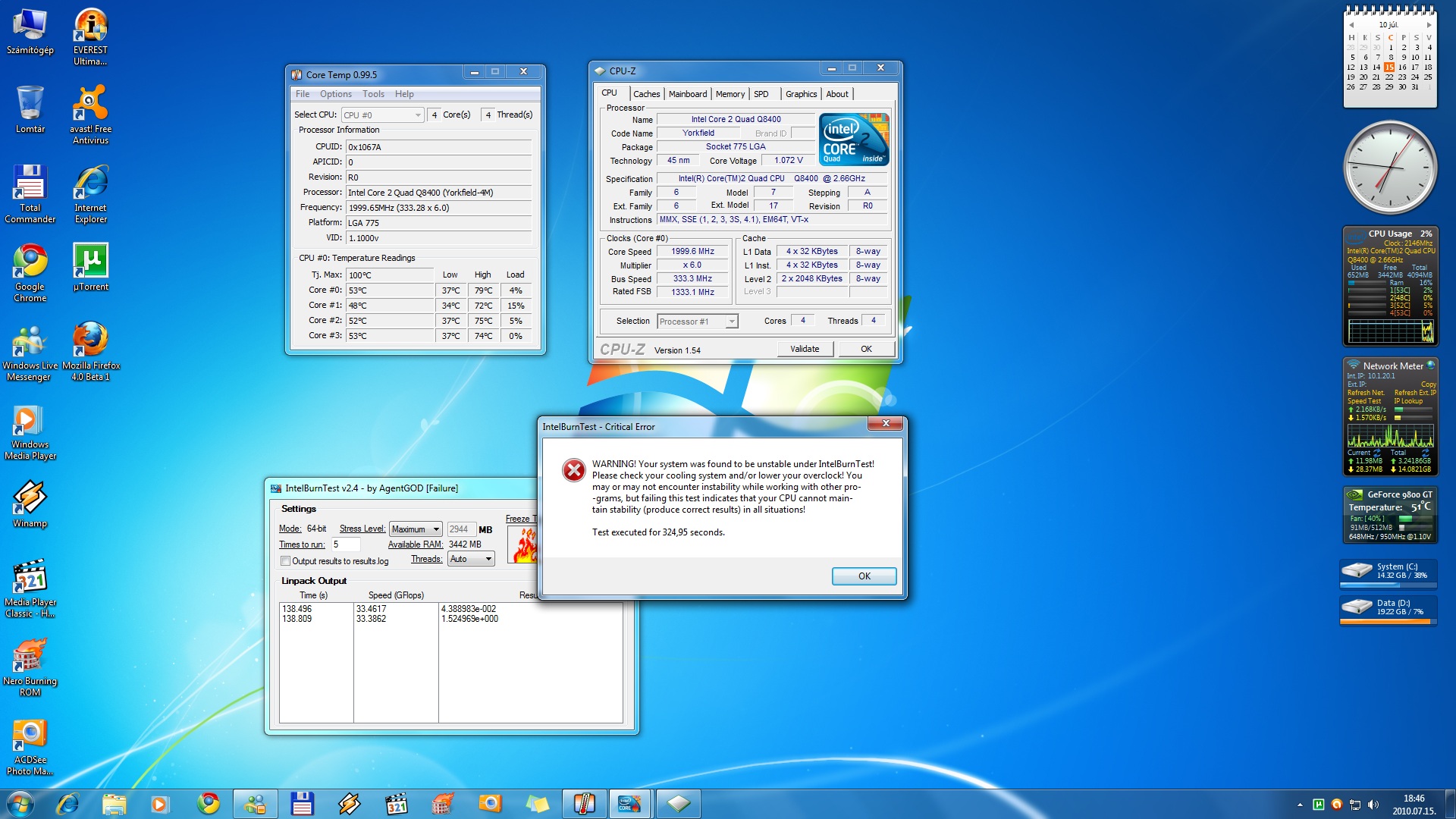The width and height of the screenshot is (1456, 819).
Task: Open Windows Live Messenger desktop icon
Action: click(x=30, y=352)
